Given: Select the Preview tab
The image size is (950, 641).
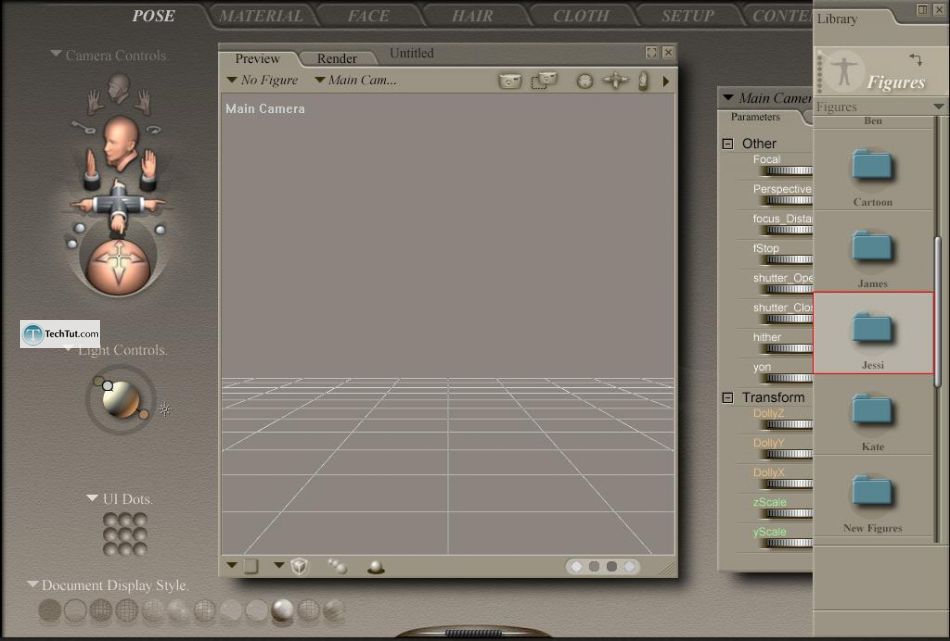Looking at the screenshot, I should click(257, 59).
